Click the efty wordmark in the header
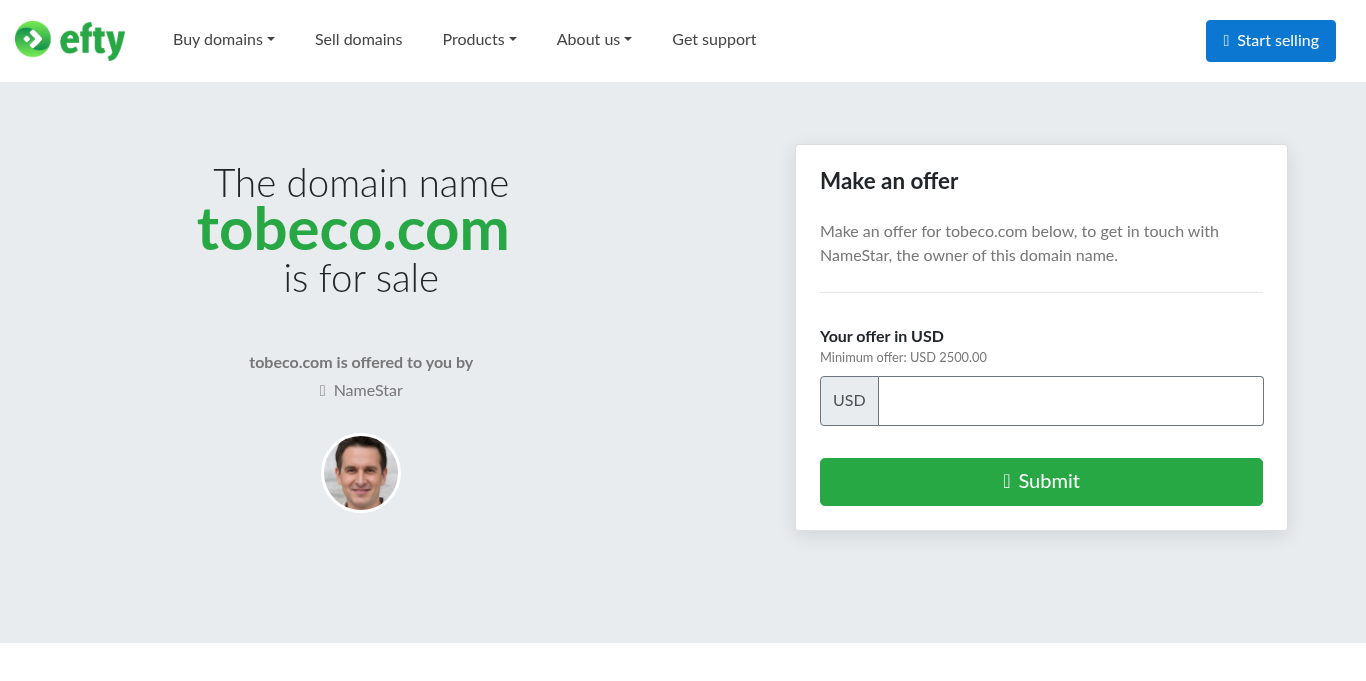 92,41
